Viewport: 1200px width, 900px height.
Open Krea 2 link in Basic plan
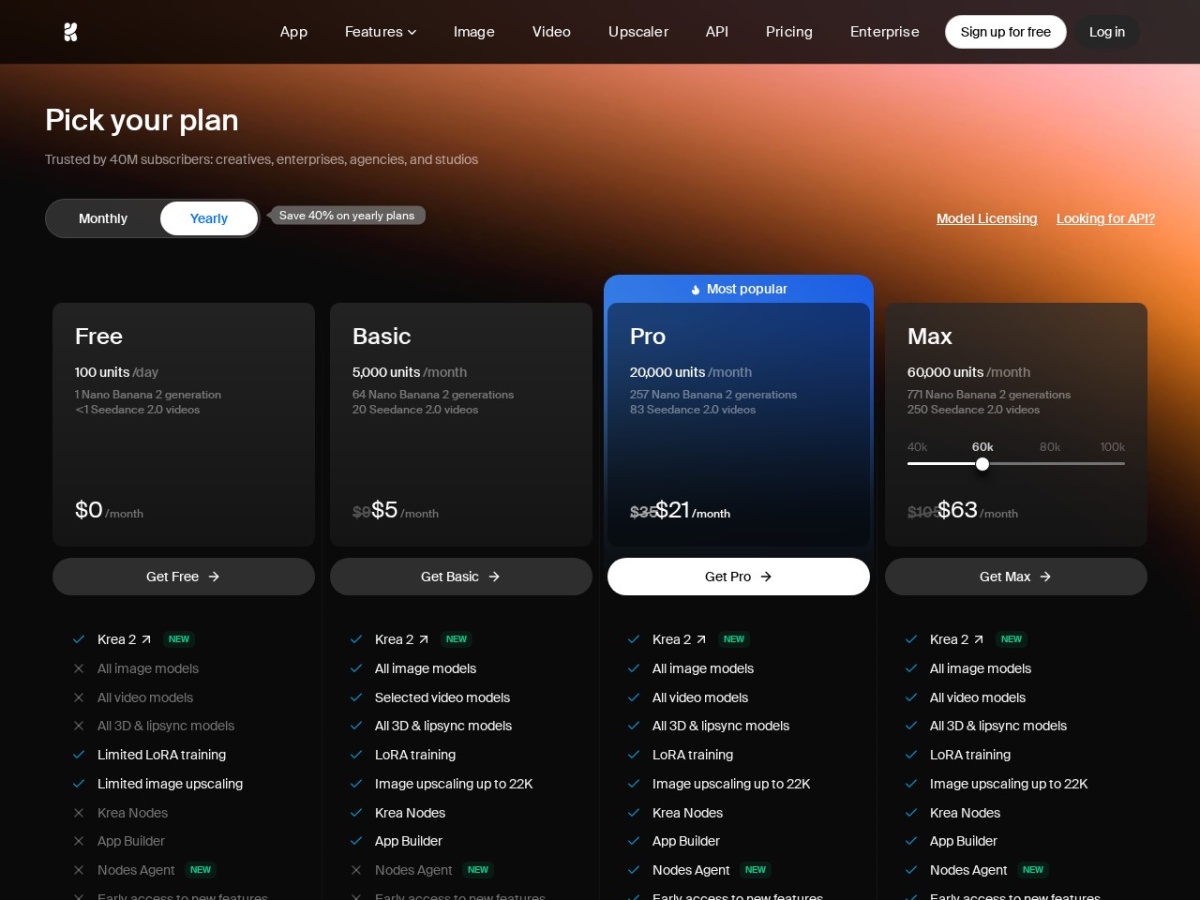click(x=402, y=639)
